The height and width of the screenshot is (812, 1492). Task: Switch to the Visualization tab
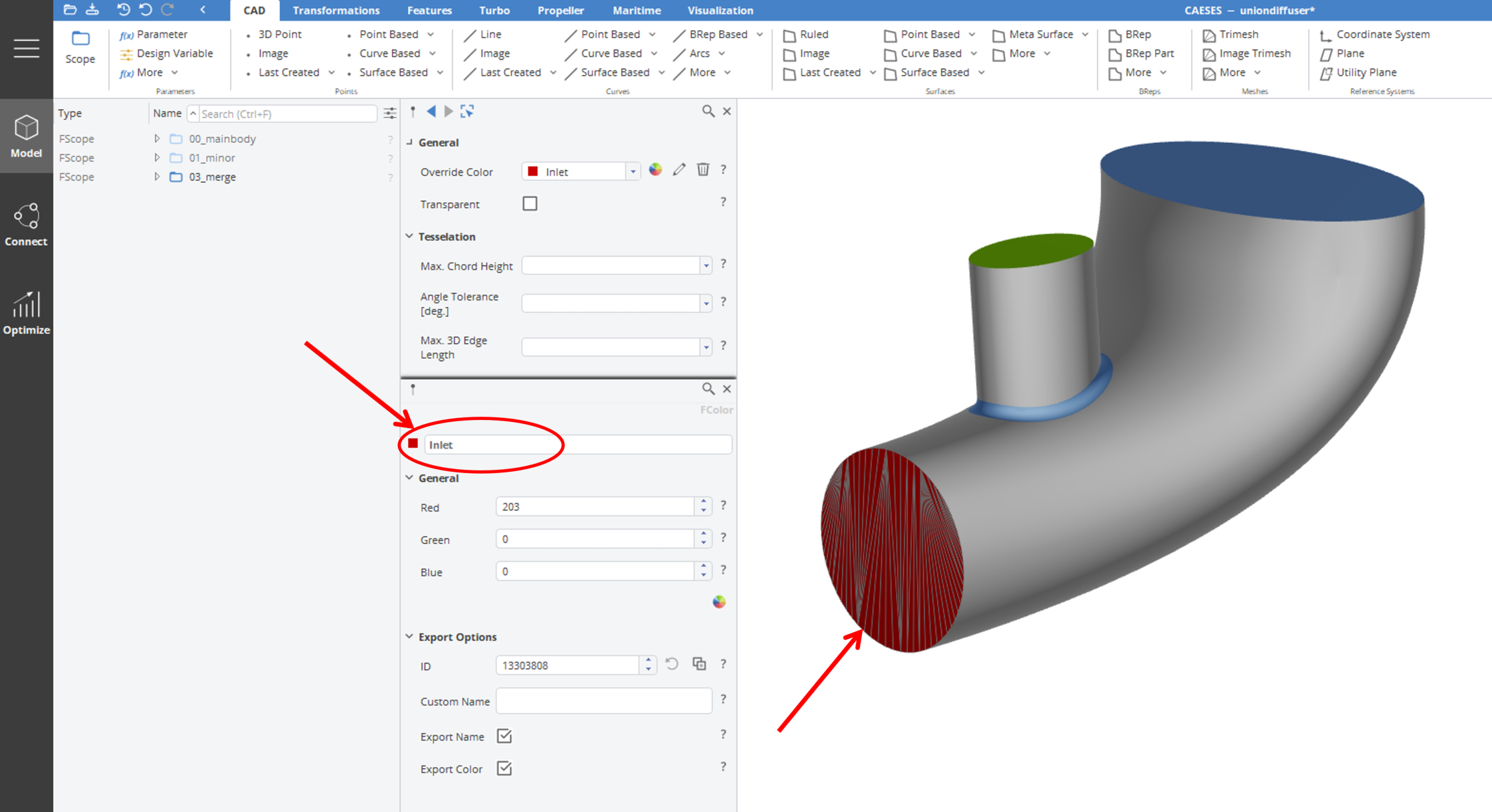(720, 10)
